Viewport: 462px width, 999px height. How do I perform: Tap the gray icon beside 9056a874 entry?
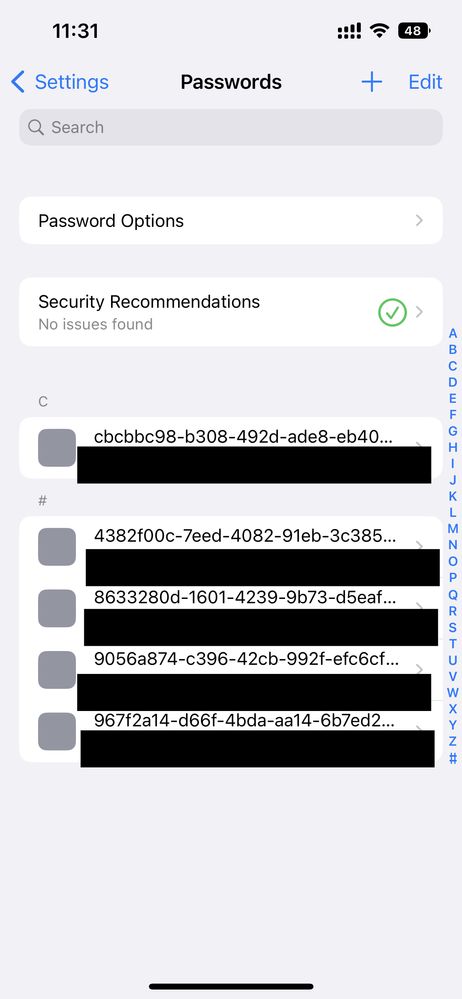pos(57,670)
